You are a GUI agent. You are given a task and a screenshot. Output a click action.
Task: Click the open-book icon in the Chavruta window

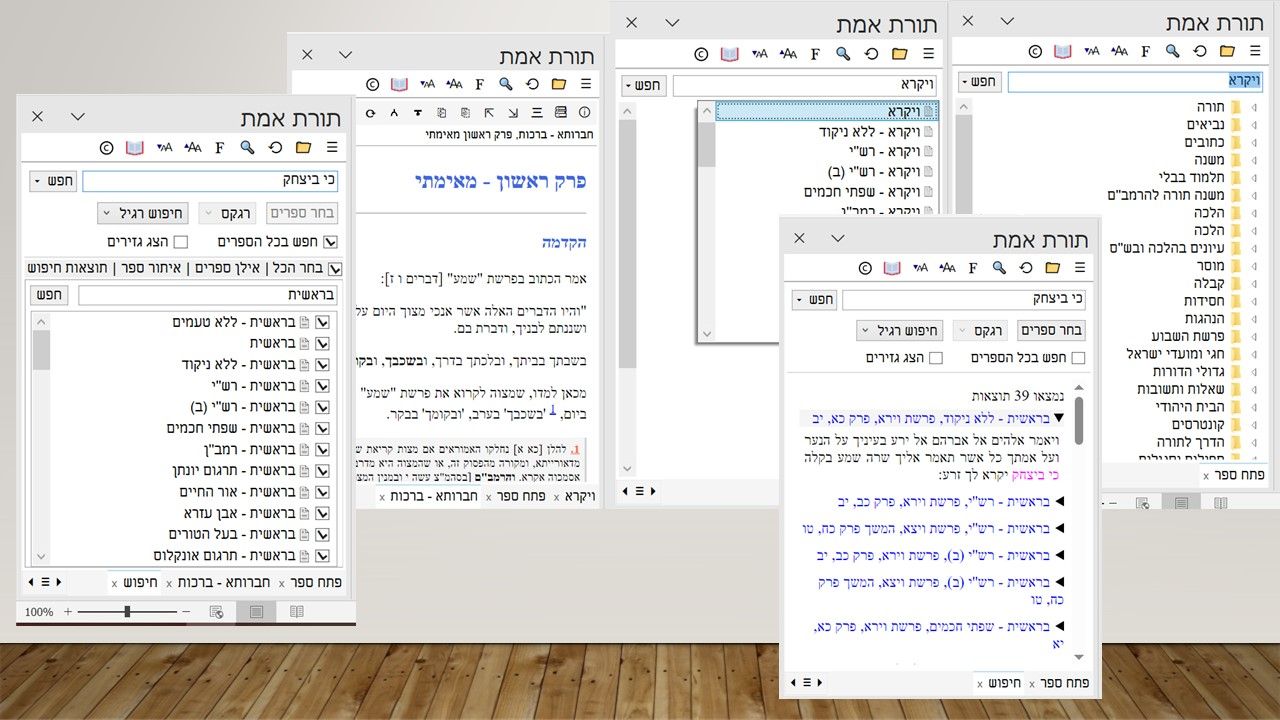(399, 84)
